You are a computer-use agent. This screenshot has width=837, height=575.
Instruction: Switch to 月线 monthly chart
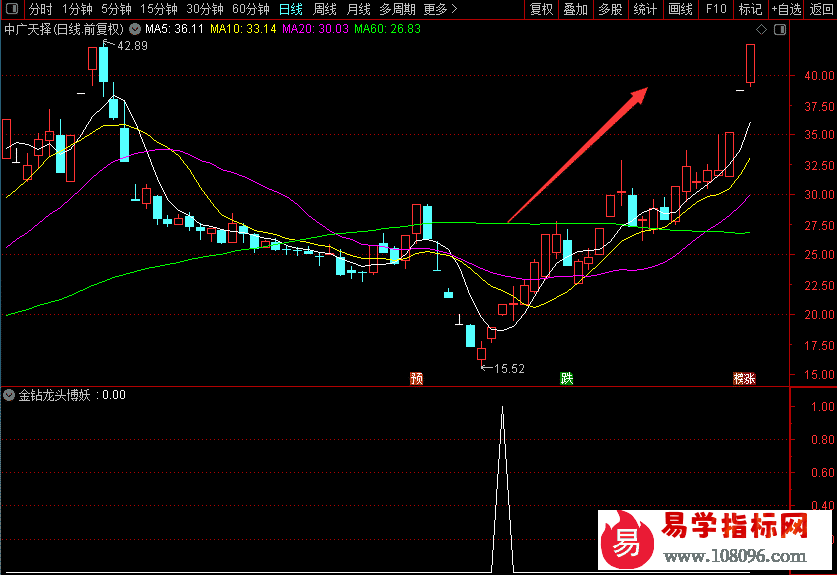358,9
